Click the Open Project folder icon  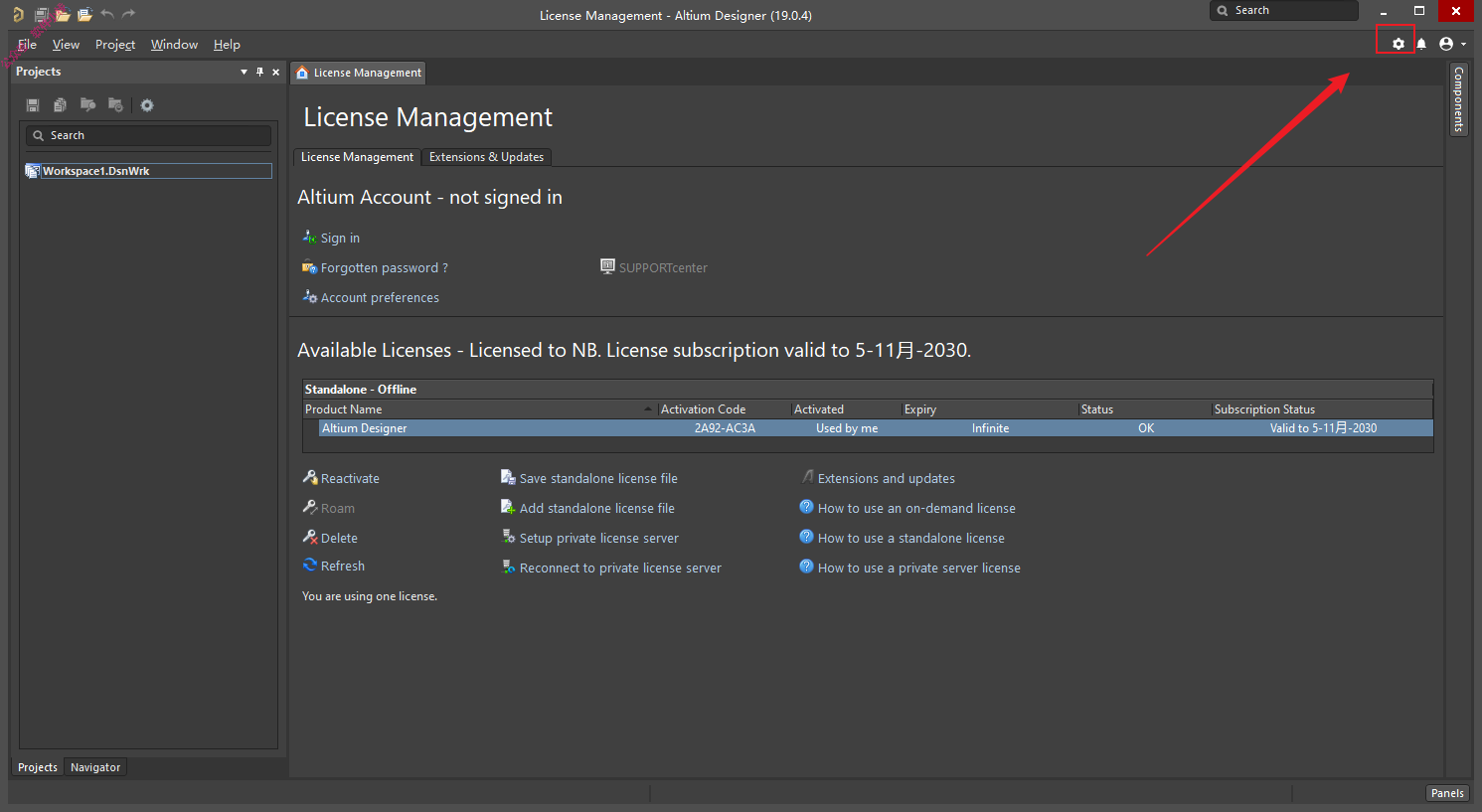click(x=84, y=14)
